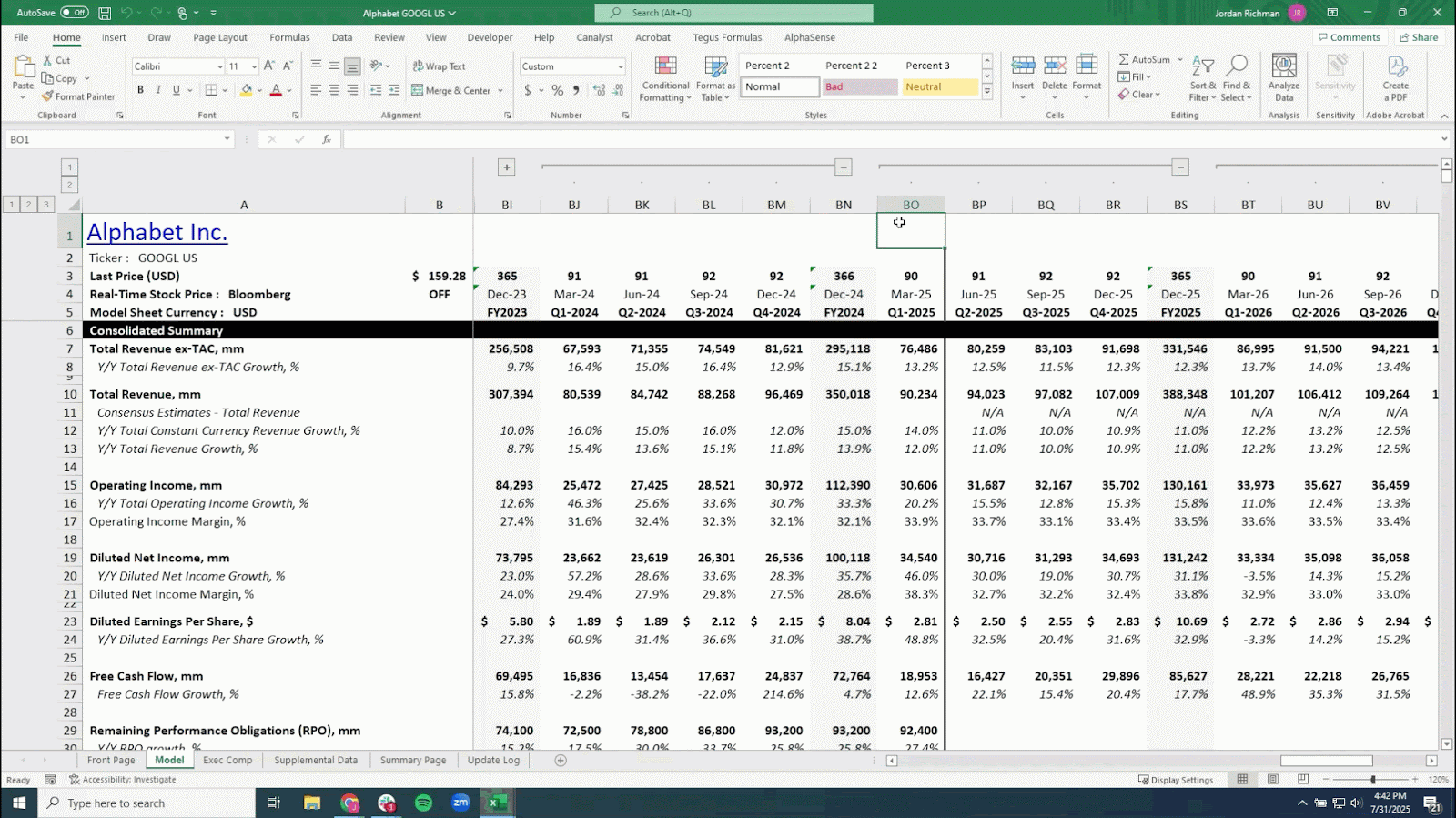This screenshot has height=818, width=1456.
Task: Open the Formulas ribbon tab
Action: click(289, 37)
